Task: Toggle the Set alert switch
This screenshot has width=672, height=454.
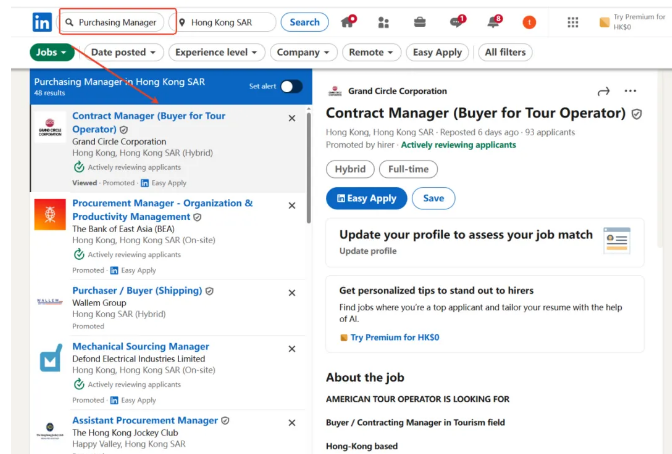Action: (290, 86)
